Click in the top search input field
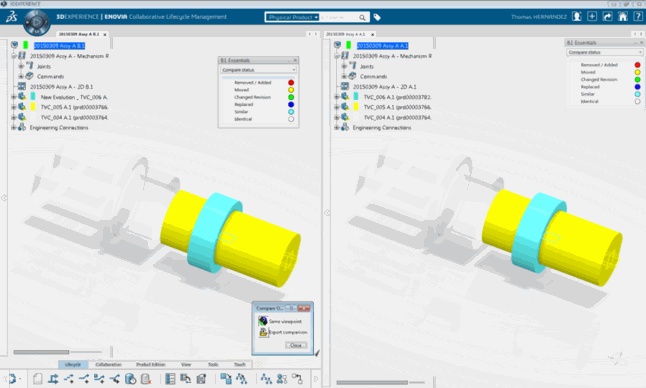646x388 pixels. [x=339, y=17]
